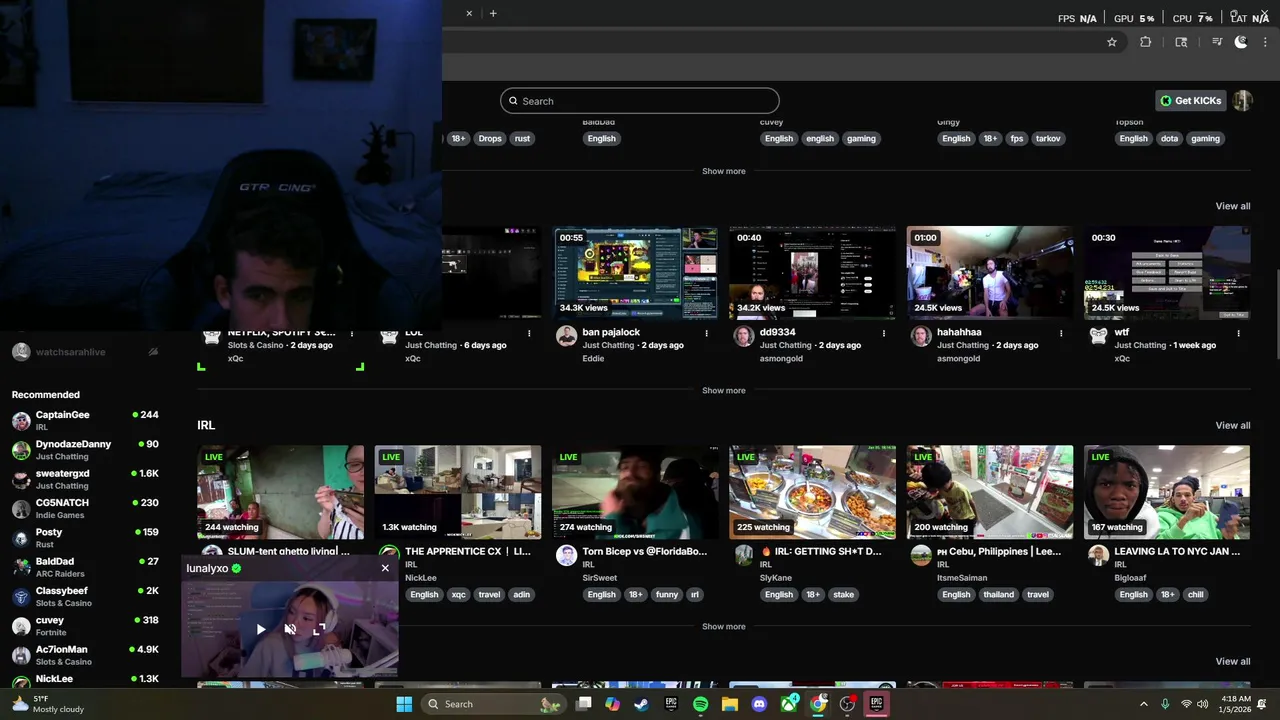Viewport: 1280px width, 720px height.
Task: Open options for 'wtf' clip
Action: coord(1238,333)
